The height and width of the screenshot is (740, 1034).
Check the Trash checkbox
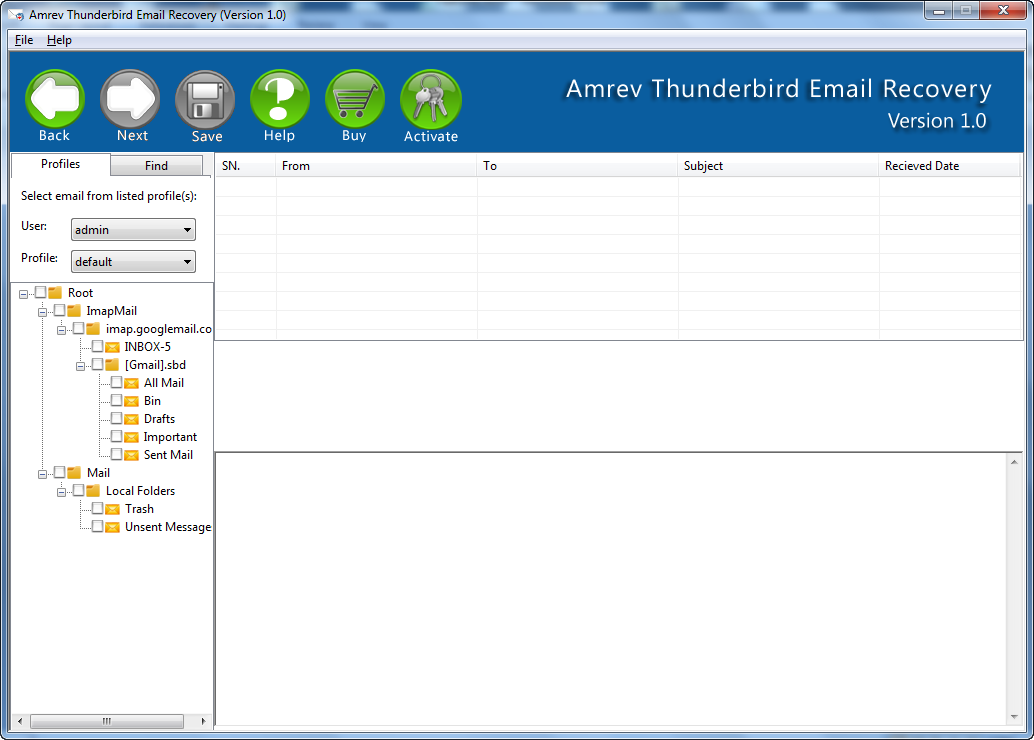click(x=98, y=508)
